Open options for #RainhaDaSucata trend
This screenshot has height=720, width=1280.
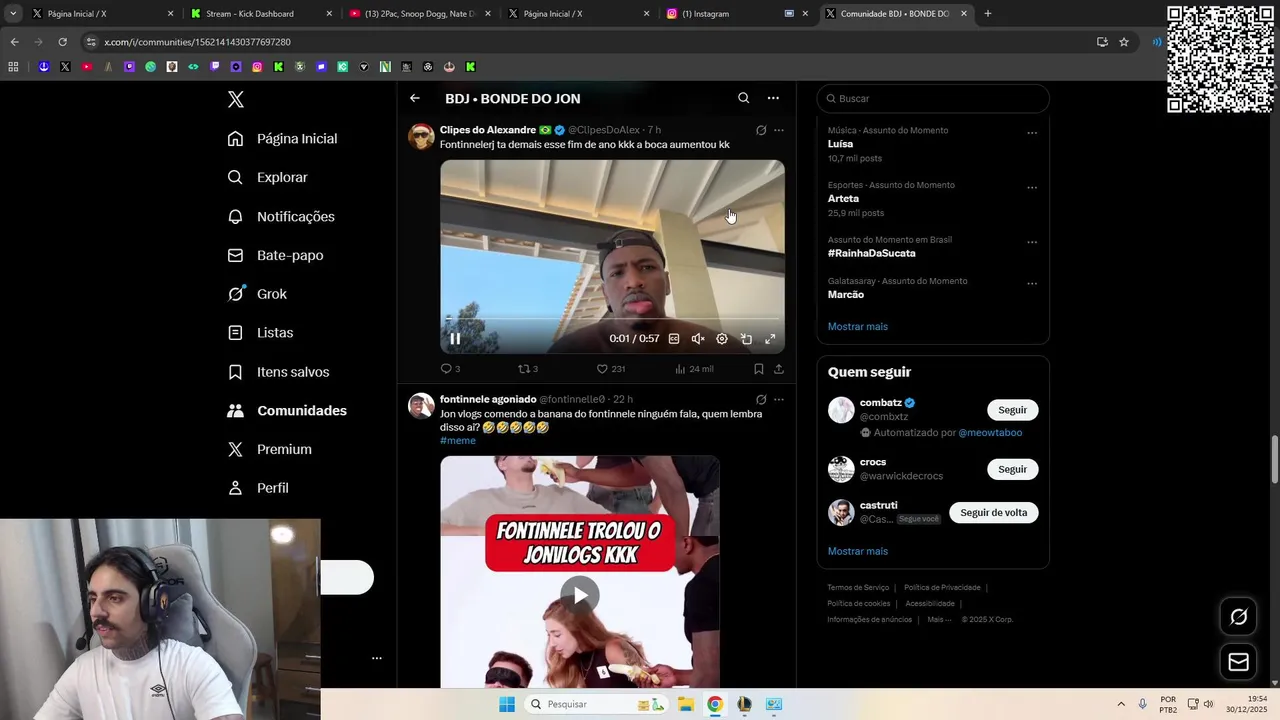coord(1032,242)
